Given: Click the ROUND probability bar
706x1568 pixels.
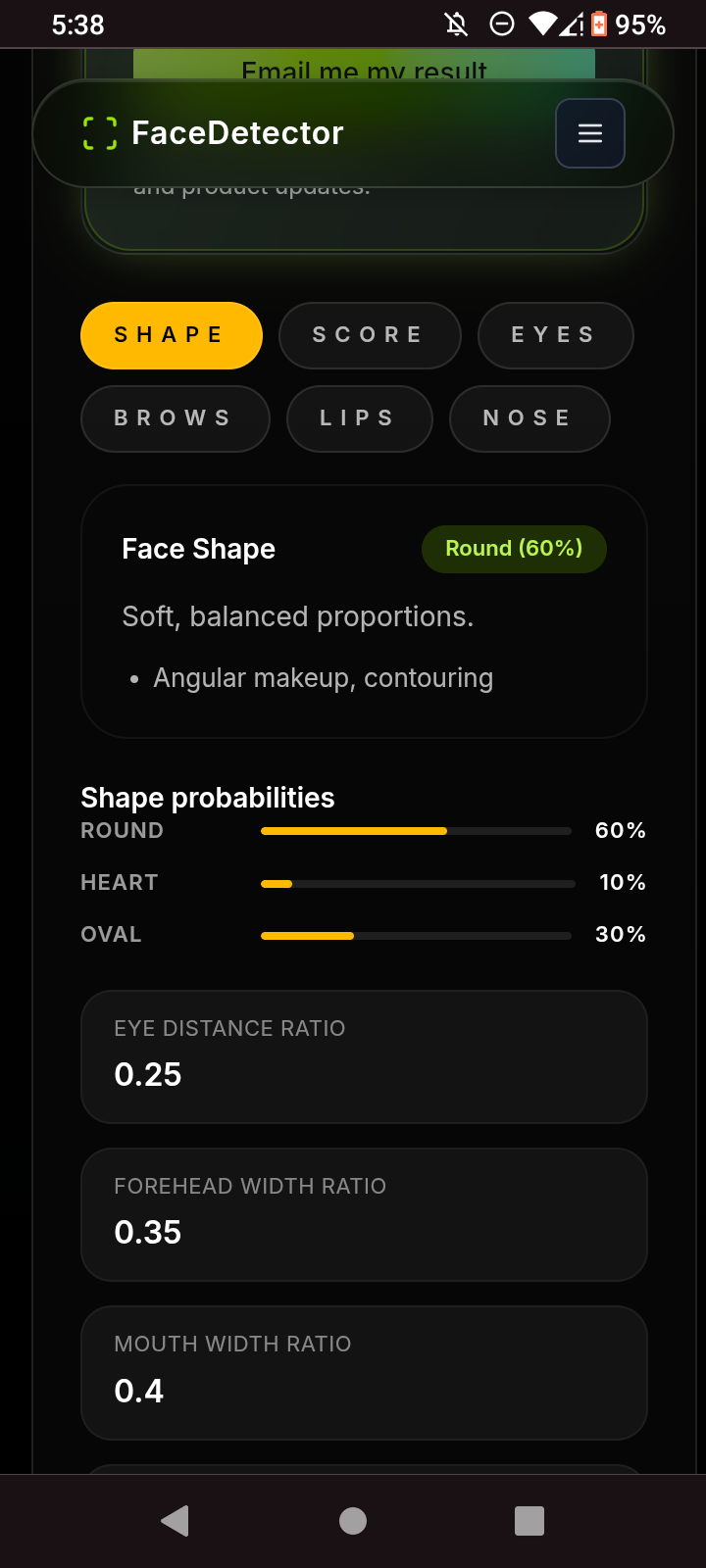Looking at the screenshot, I should coord(416,831).
